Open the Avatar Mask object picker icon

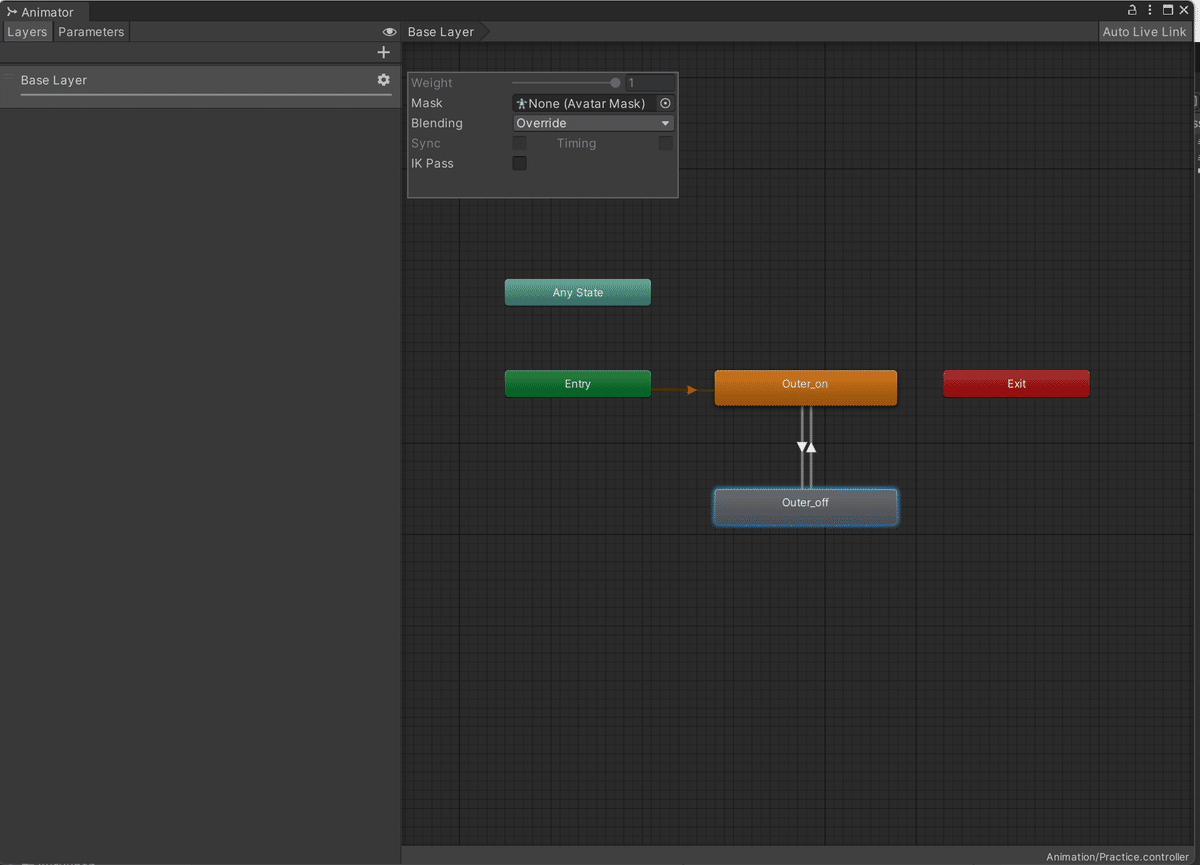(664, 103)
